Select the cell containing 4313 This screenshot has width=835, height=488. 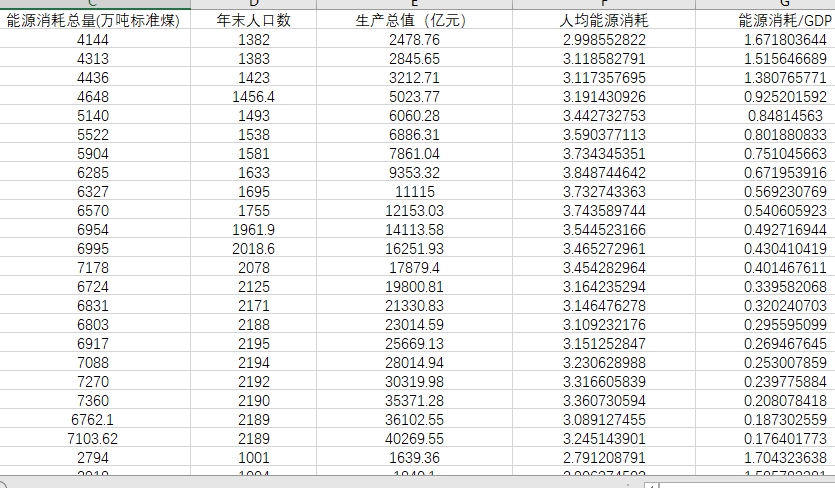[x=93, y=59]
